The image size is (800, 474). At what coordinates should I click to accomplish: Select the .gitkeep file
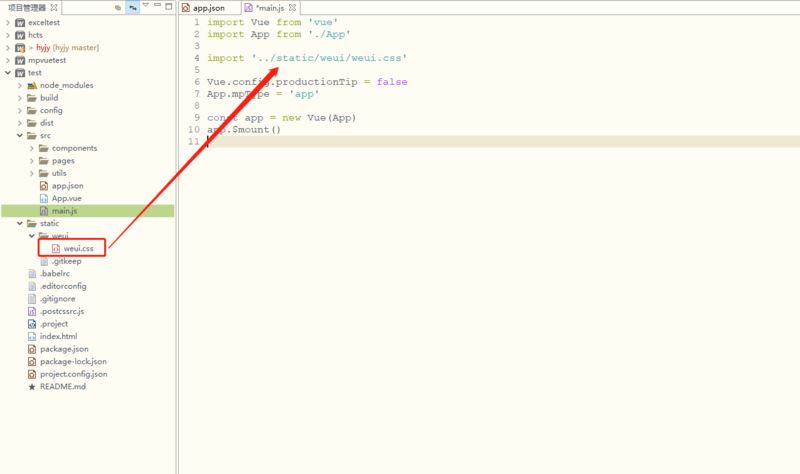click(66, 261)
